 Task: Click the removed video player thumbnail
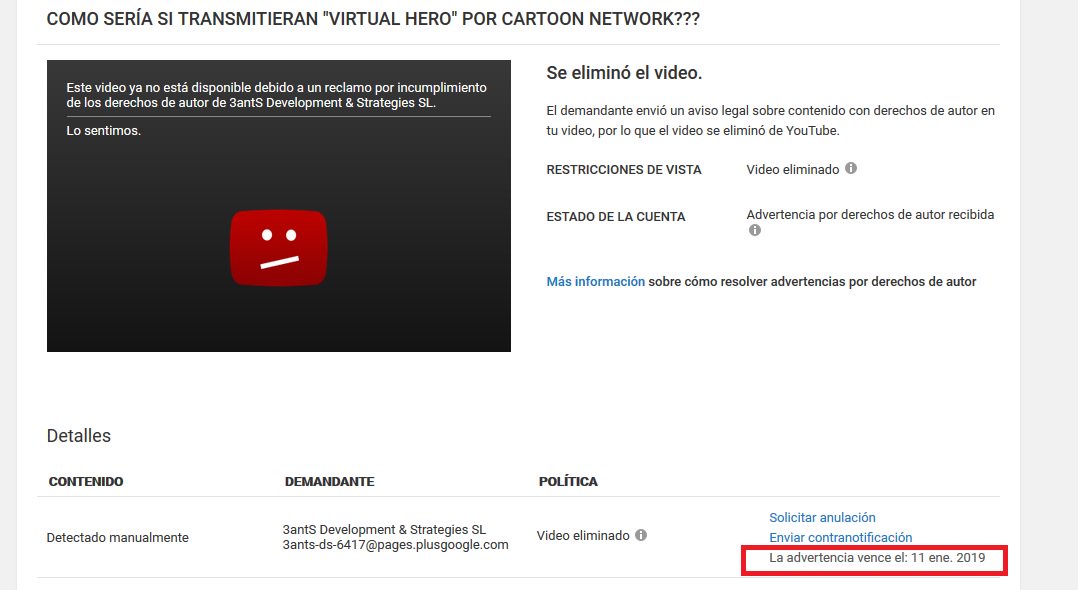(x=278, y=206)
